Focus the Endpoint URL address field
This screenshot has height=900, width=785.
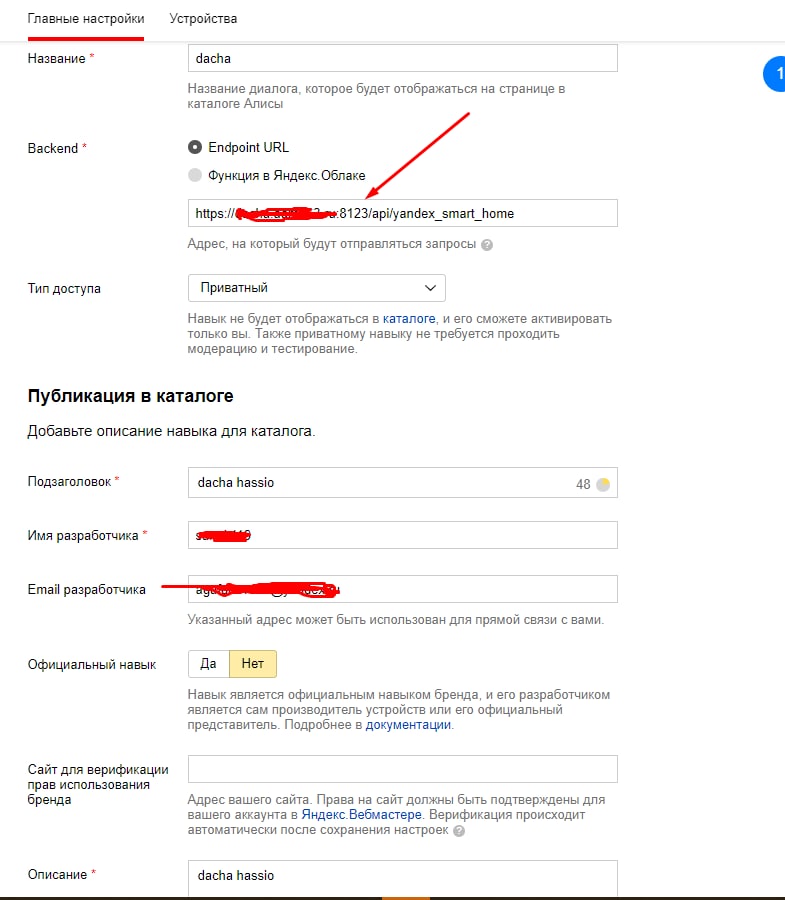tap(402, 213)
